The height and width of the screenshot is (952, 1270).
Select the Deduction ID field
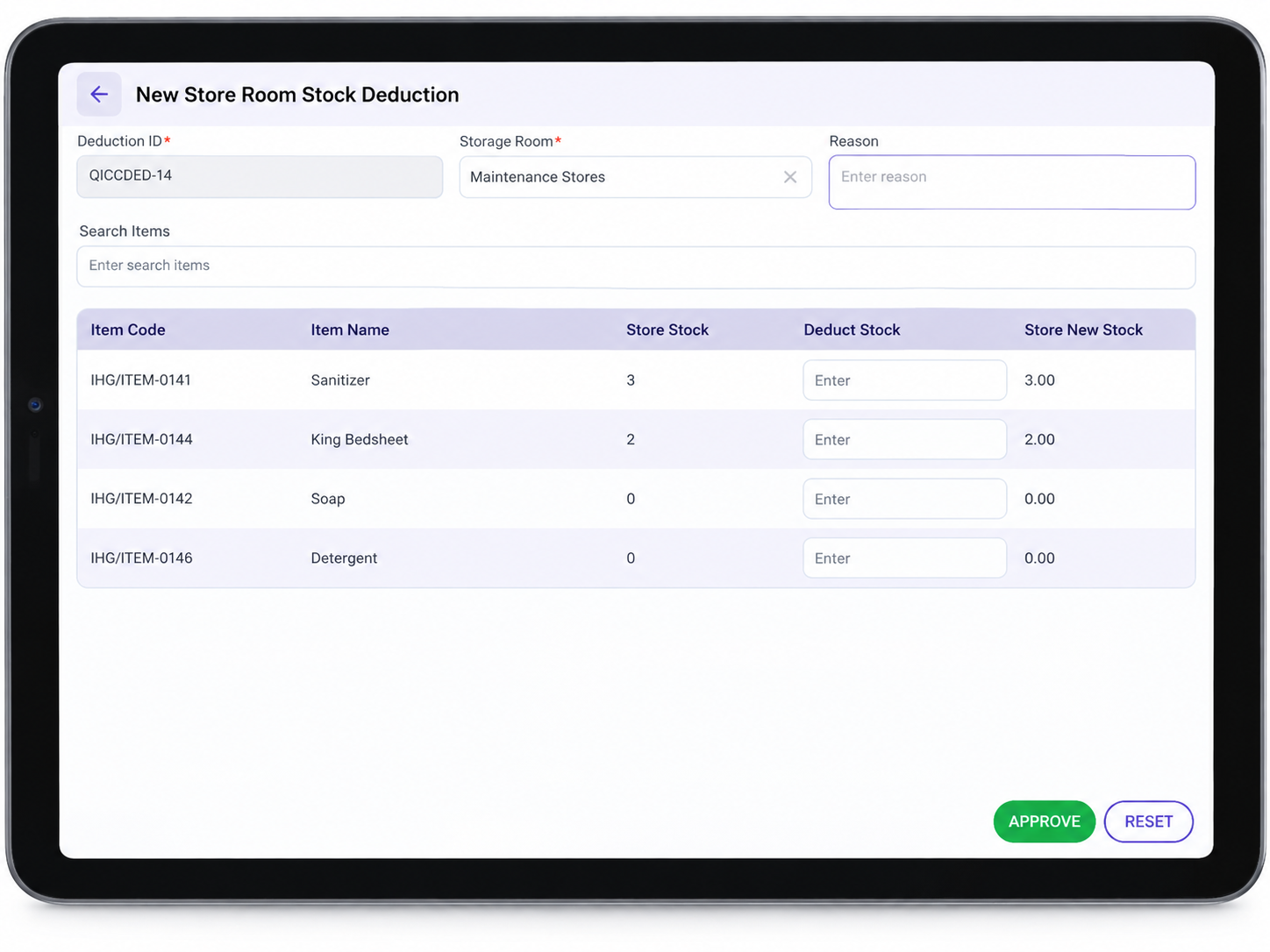(260, 176)
